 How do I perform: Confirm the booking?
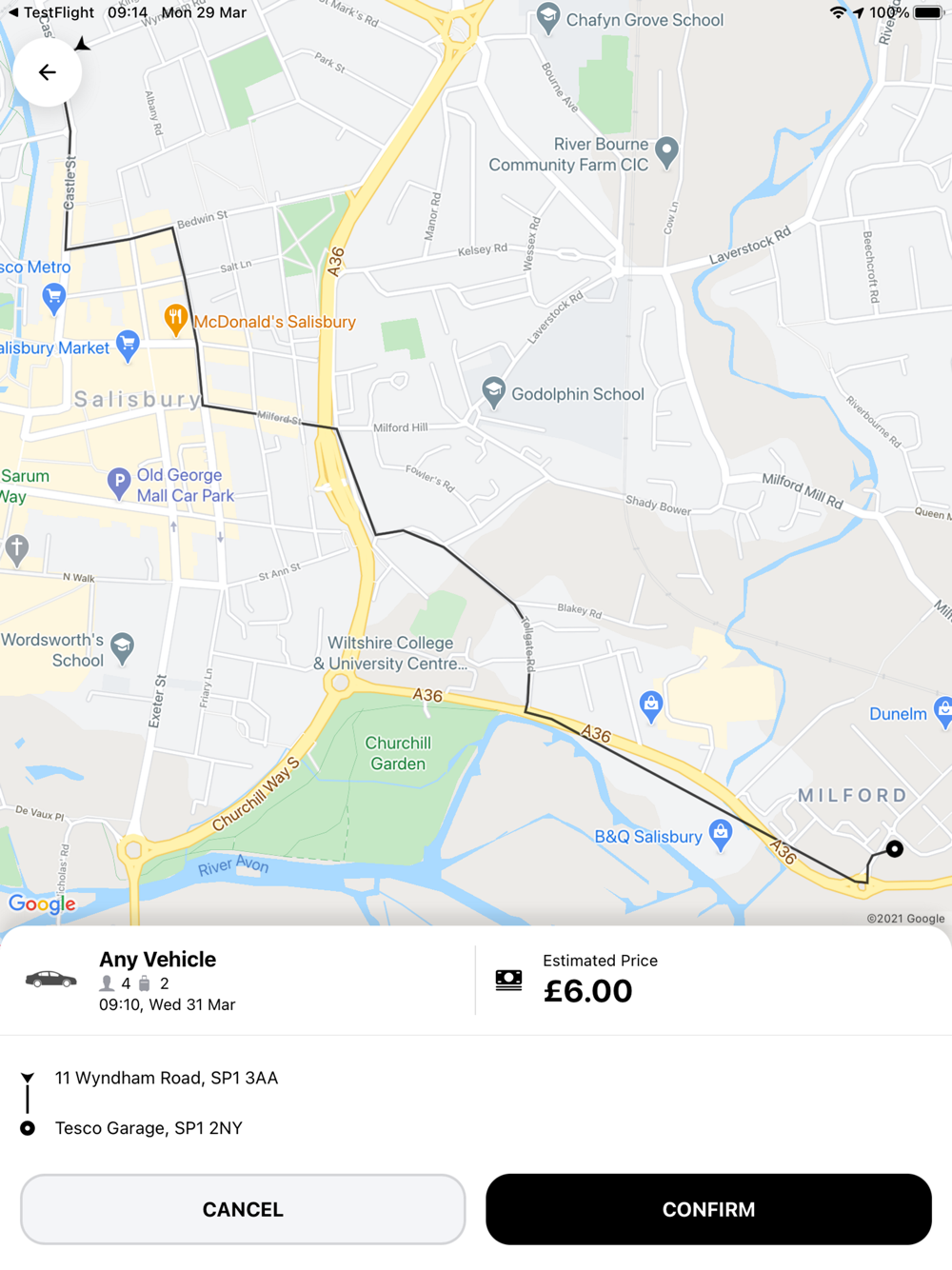pos(708,1209)
